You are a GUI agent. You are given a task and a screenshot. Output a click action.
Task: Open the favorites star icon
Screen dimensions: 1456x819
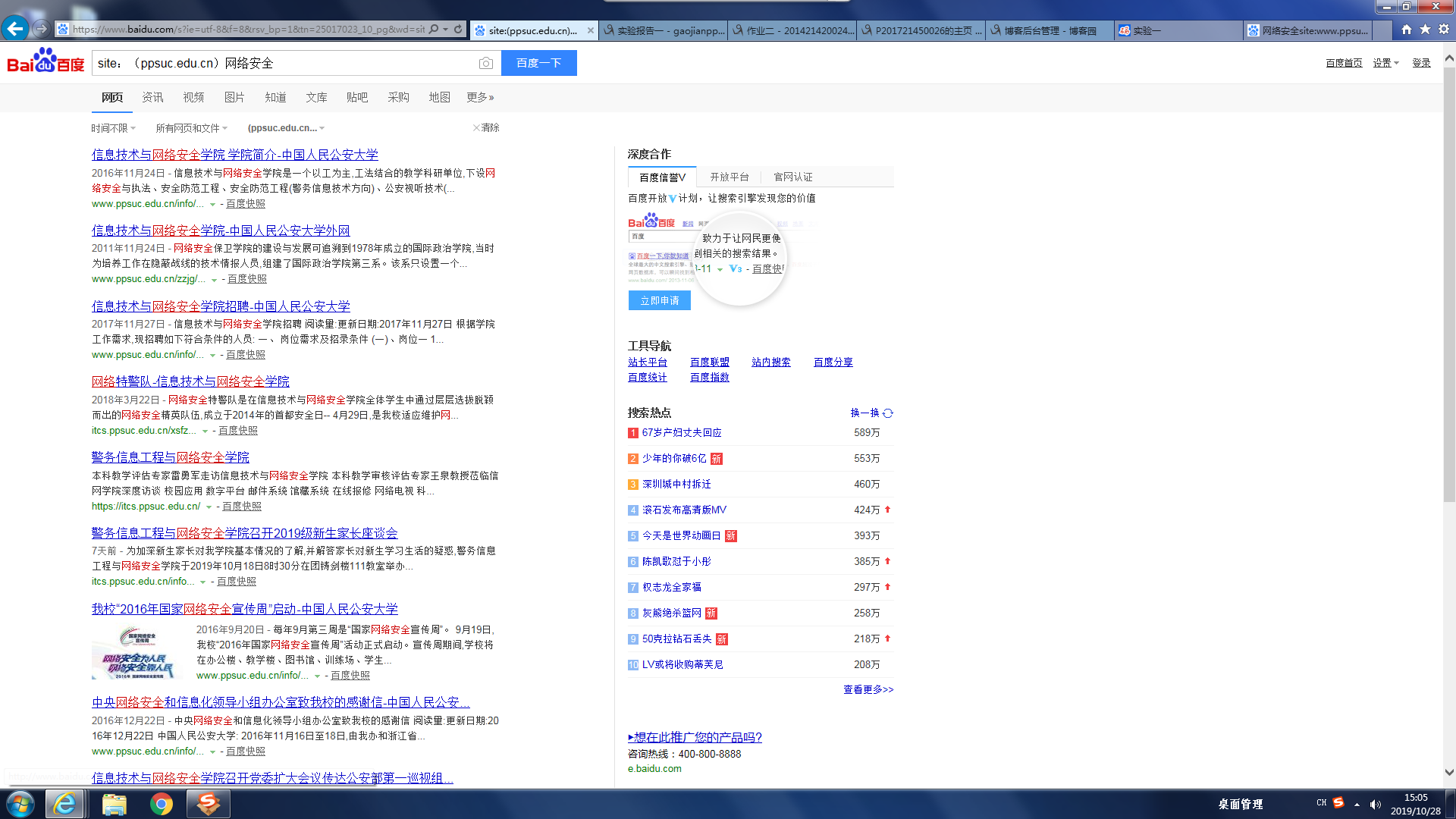tap(1425, 30)
